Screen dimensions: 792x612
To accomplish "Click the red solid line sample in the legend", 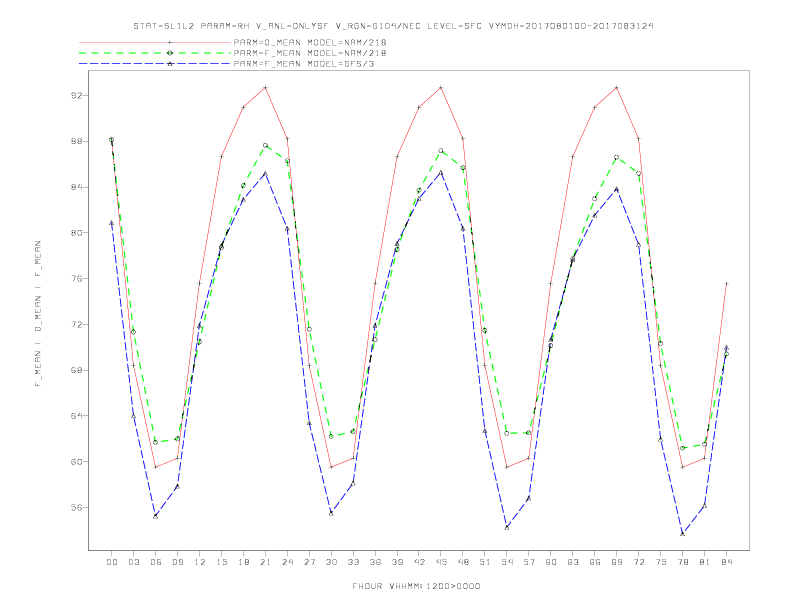I will coord(155,42).
